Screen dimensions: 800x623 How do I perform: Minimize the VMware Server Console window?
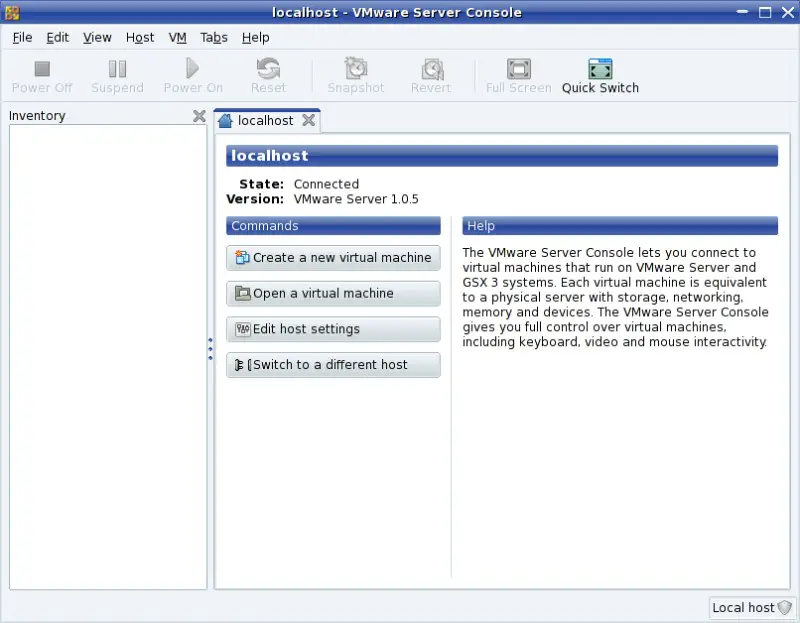[743, 12]
